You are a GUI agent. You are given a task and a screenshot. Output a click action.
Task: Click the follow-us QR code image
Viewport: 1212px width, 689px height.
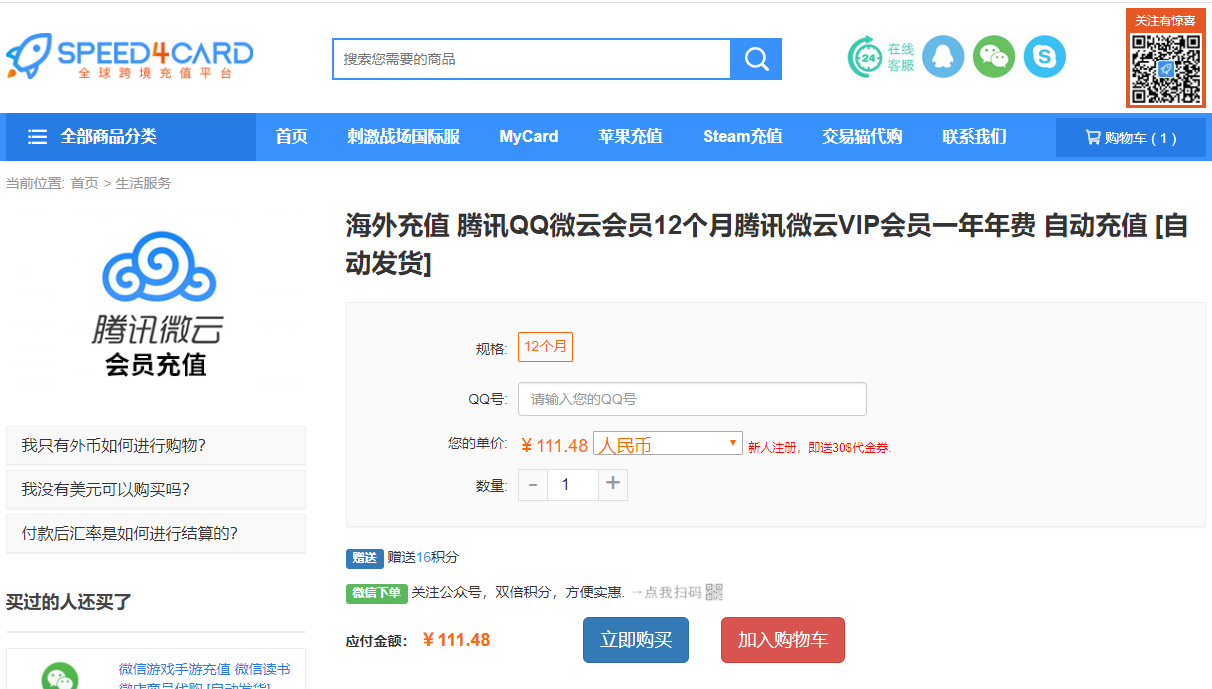(x=1165, y=68)
